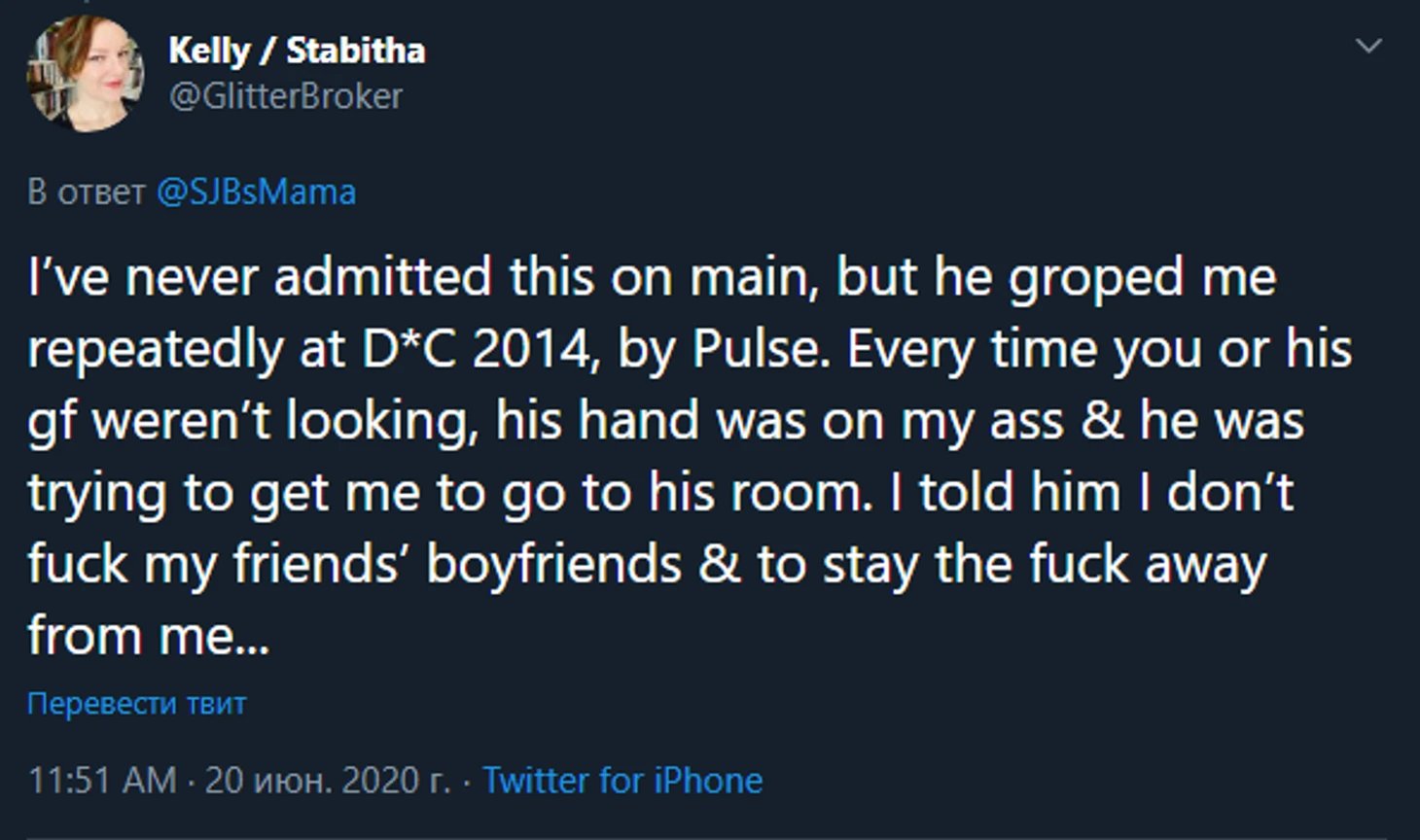Click the word 'iPhone' in source link
The width and height of the screenshot is (1420, 840).
[707, 780]
